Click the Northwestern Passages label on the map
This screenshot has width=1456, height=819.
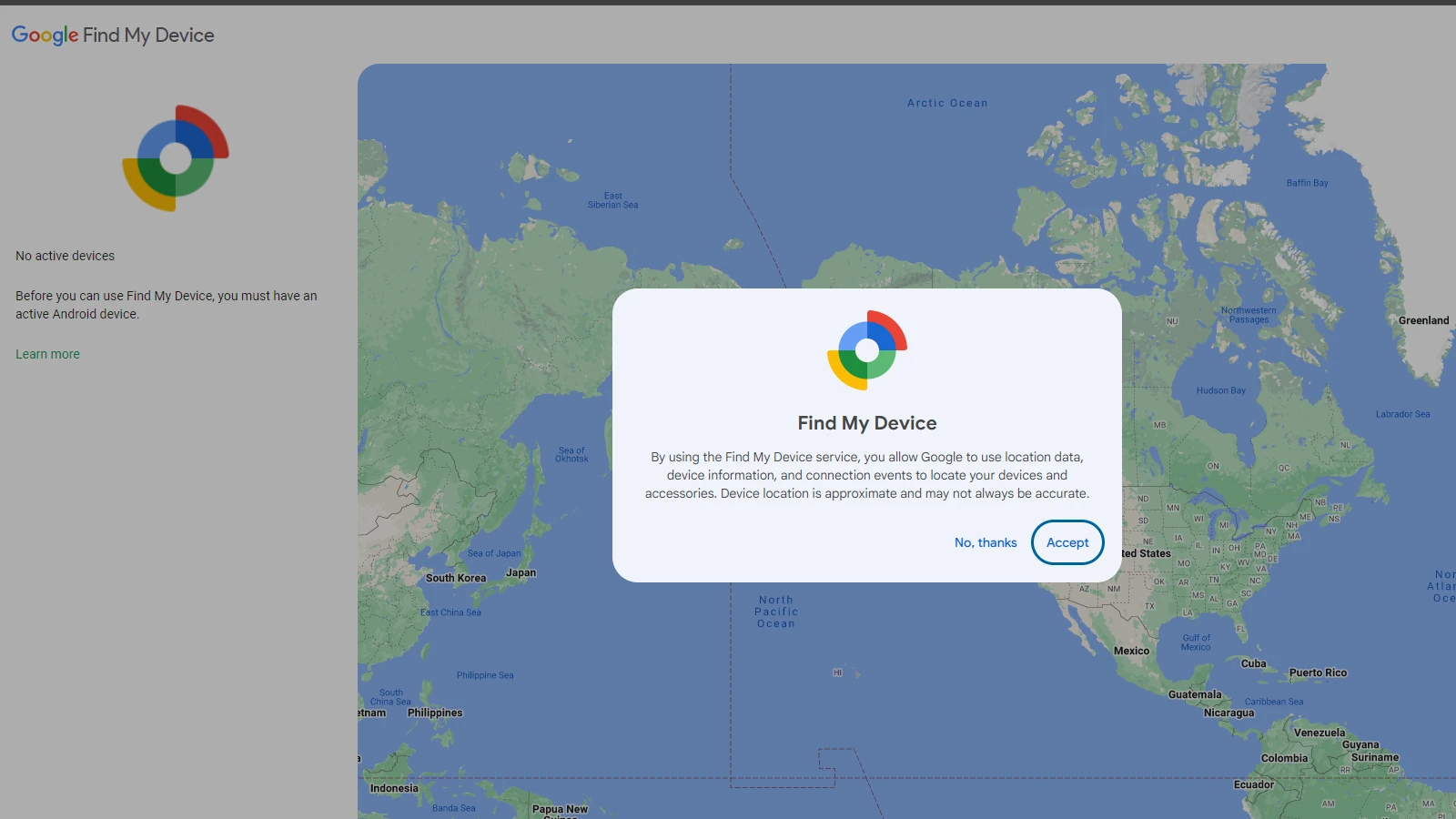1249,315
